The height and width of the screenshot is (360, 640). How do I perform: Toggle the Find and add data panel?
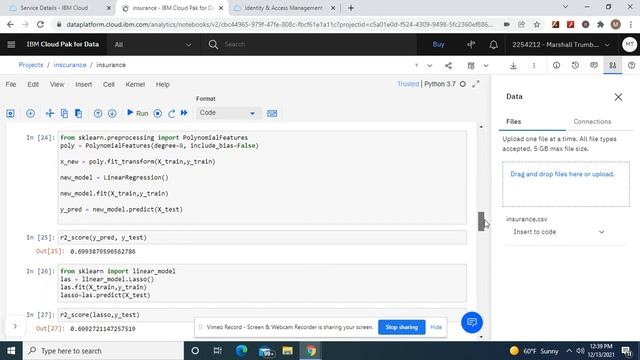pos(613,65)
